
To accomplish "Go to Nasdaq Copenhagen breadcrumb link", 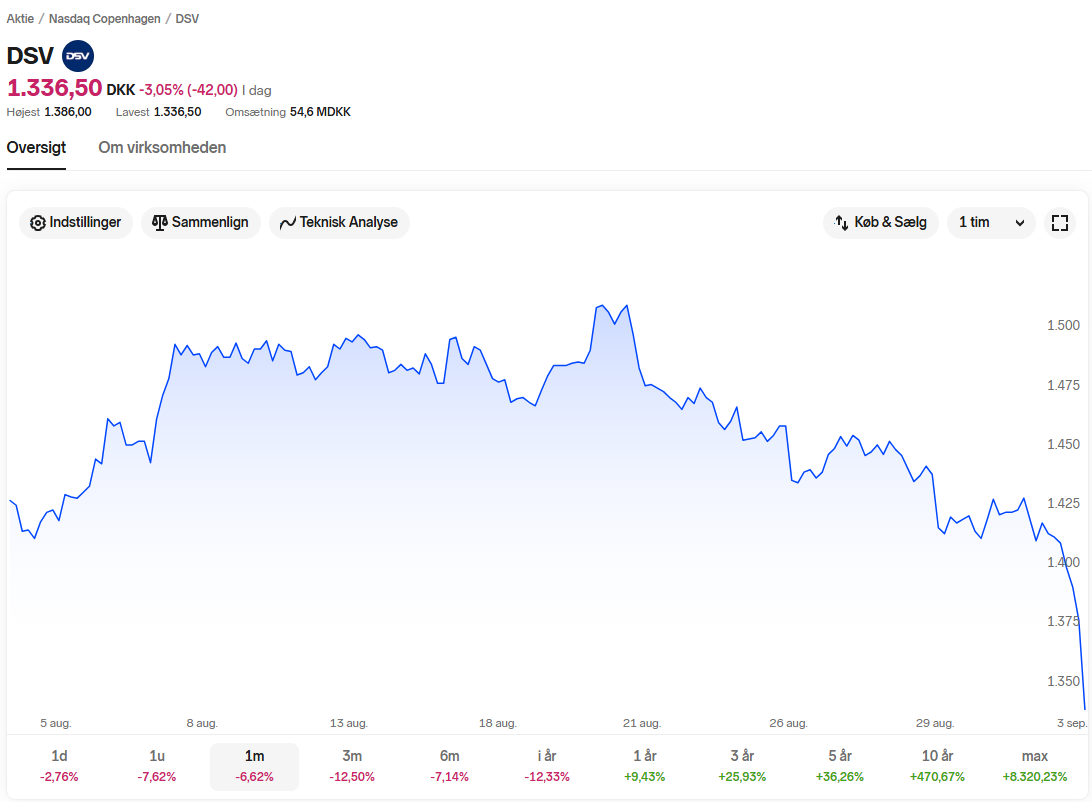I will tap(104, 19).
